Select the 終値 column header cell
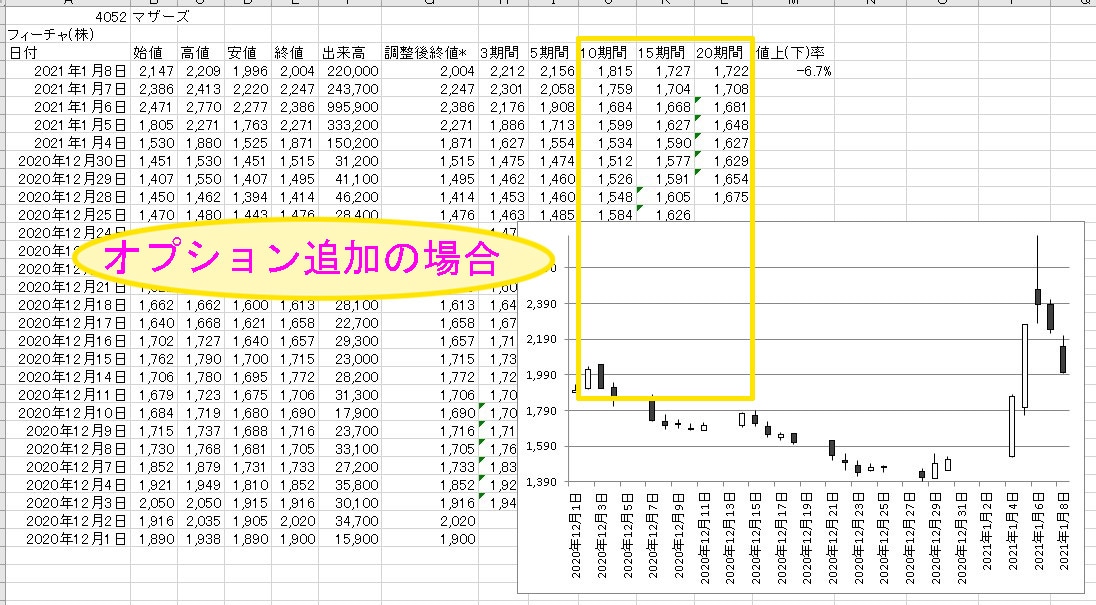 (x=294, y=53)
